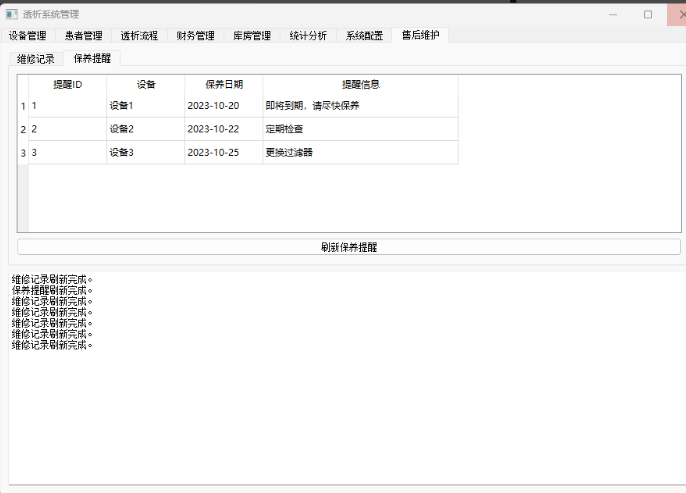Viewport: 686px width, 493px height.
Task: Select the date cell 2023-10-22
Action: coord(224,129)
